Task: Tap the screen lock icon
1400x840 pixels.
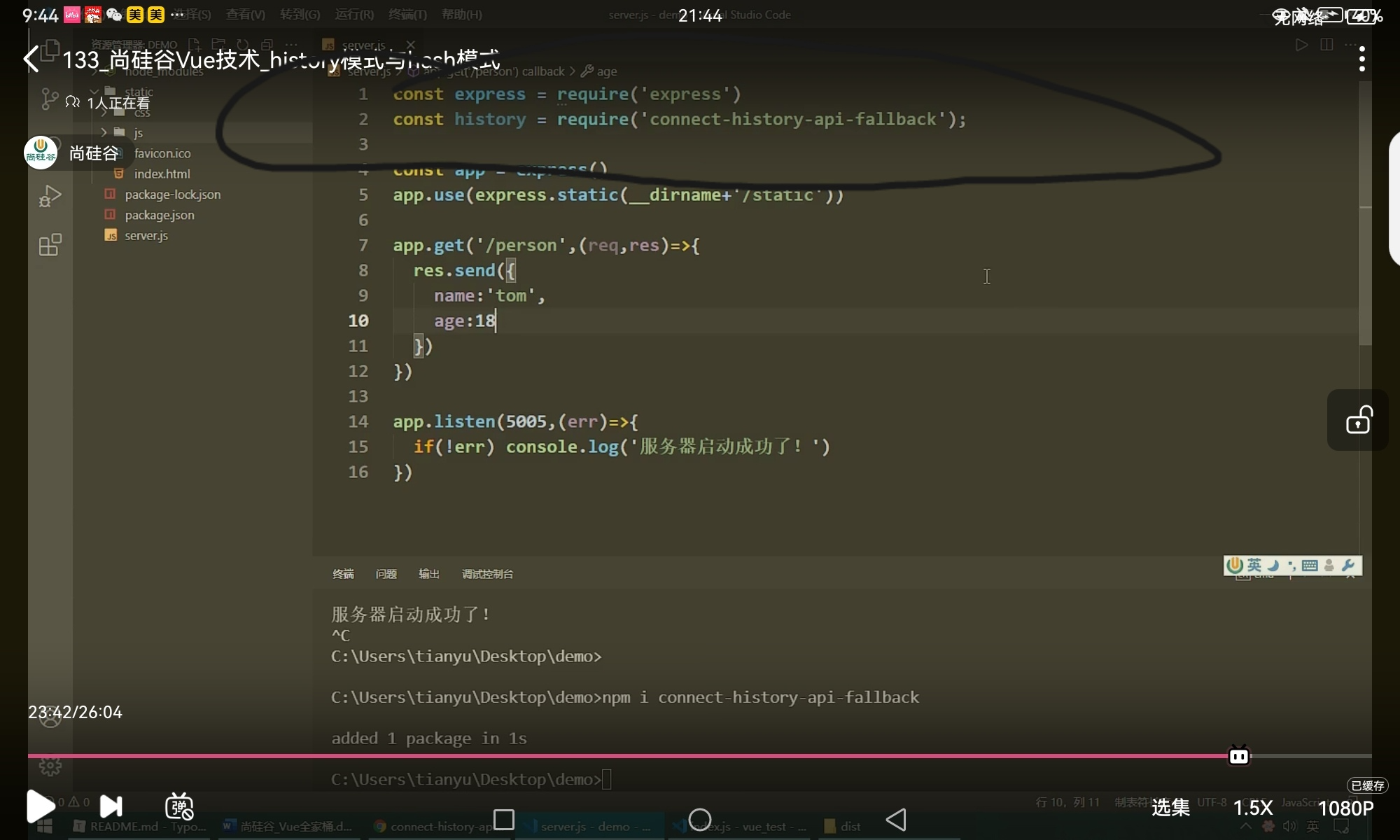Action: (1358, 420)
